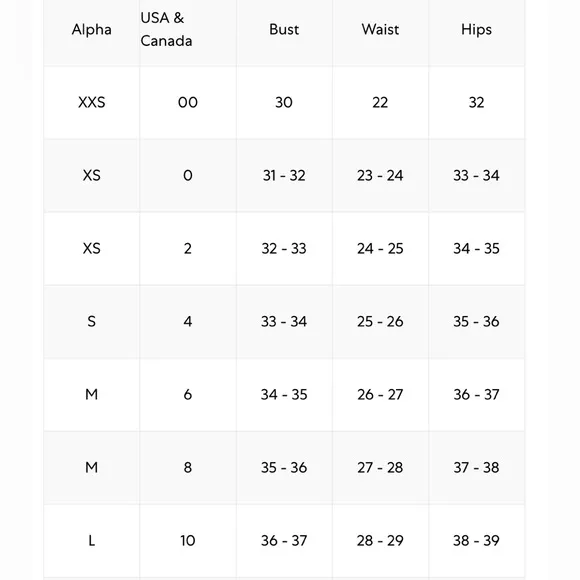Click the waist value 24 - 25
Image resolution: width=580 pixels, height=580 pixels.
[x=380, y=249]
